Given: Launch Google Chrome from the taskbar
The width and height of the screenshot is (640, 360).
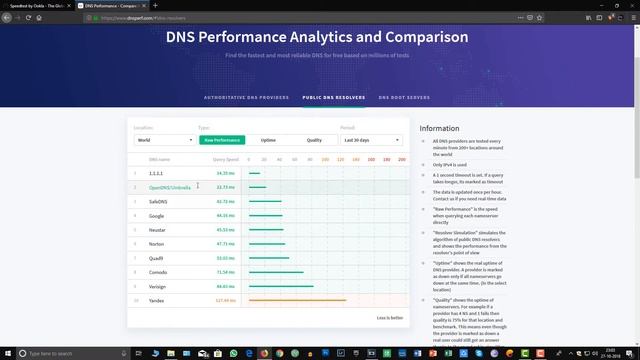Looking at the screenshot, I should pyautogui.click(x=280, y=353).
